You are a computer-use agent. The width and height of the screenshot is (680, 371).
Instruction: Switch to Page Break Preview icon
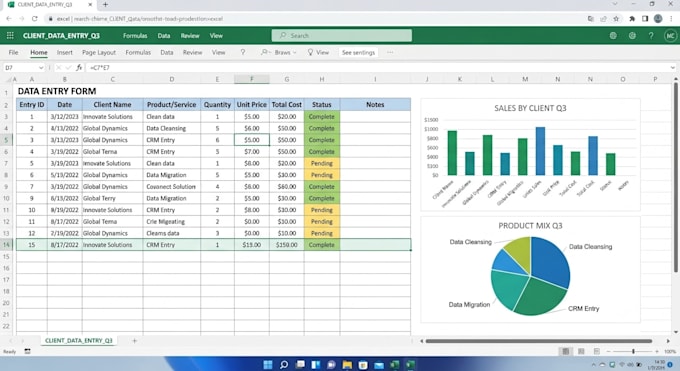tap(597, 351)
